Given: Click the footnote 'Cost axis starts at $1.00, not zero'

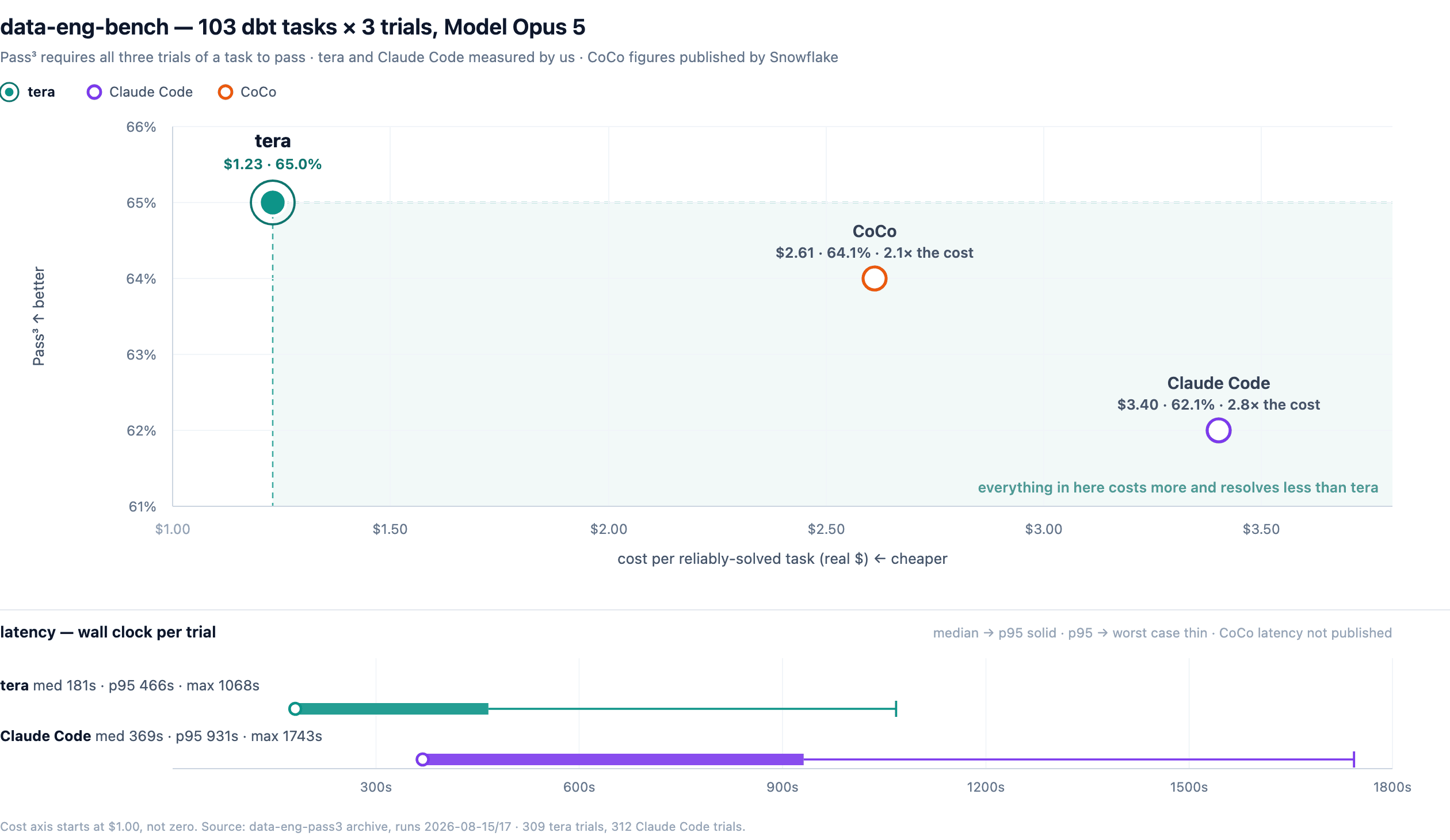Looking at the screenshot, I should tap(373, 827).
